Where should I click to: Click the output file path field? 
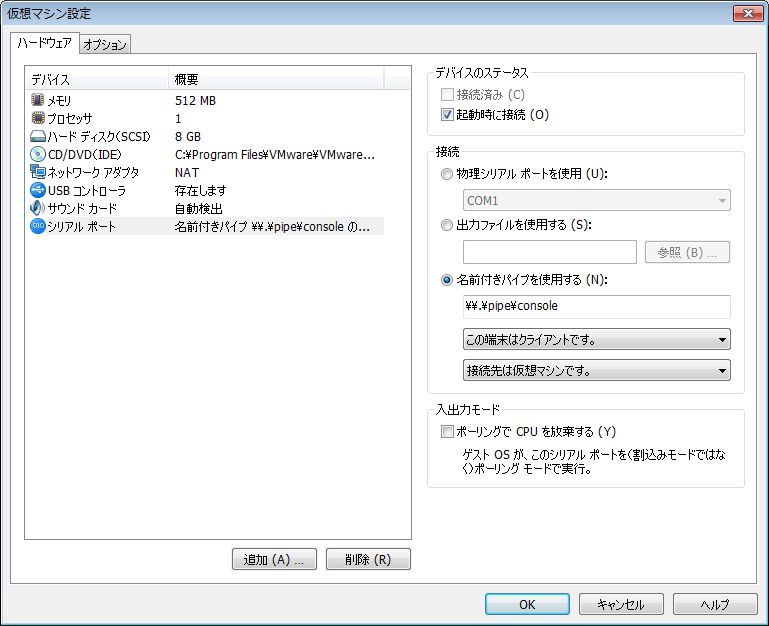550,252
